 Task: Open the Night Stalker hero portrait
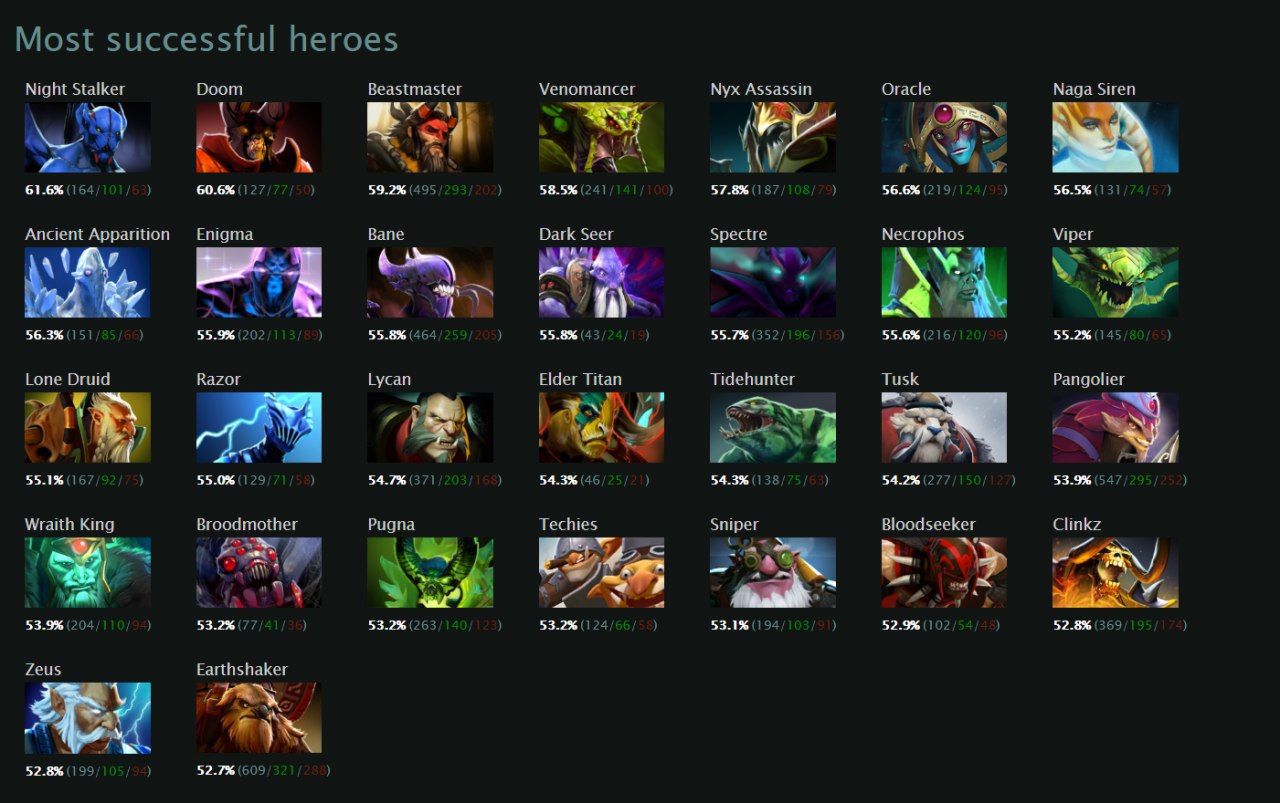pyautogui.click(x=88, y=137)
